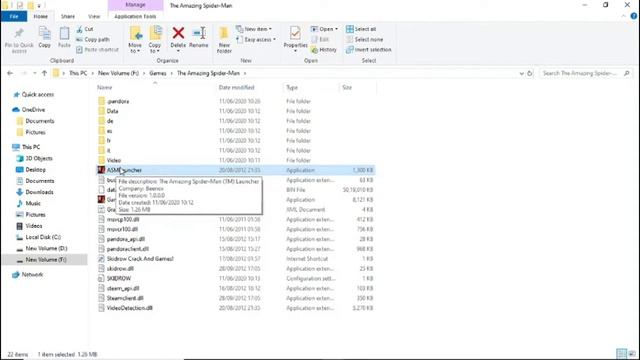640x360 pixels.
Task: Click the red Delete icon
Action: tap(178, 33)
